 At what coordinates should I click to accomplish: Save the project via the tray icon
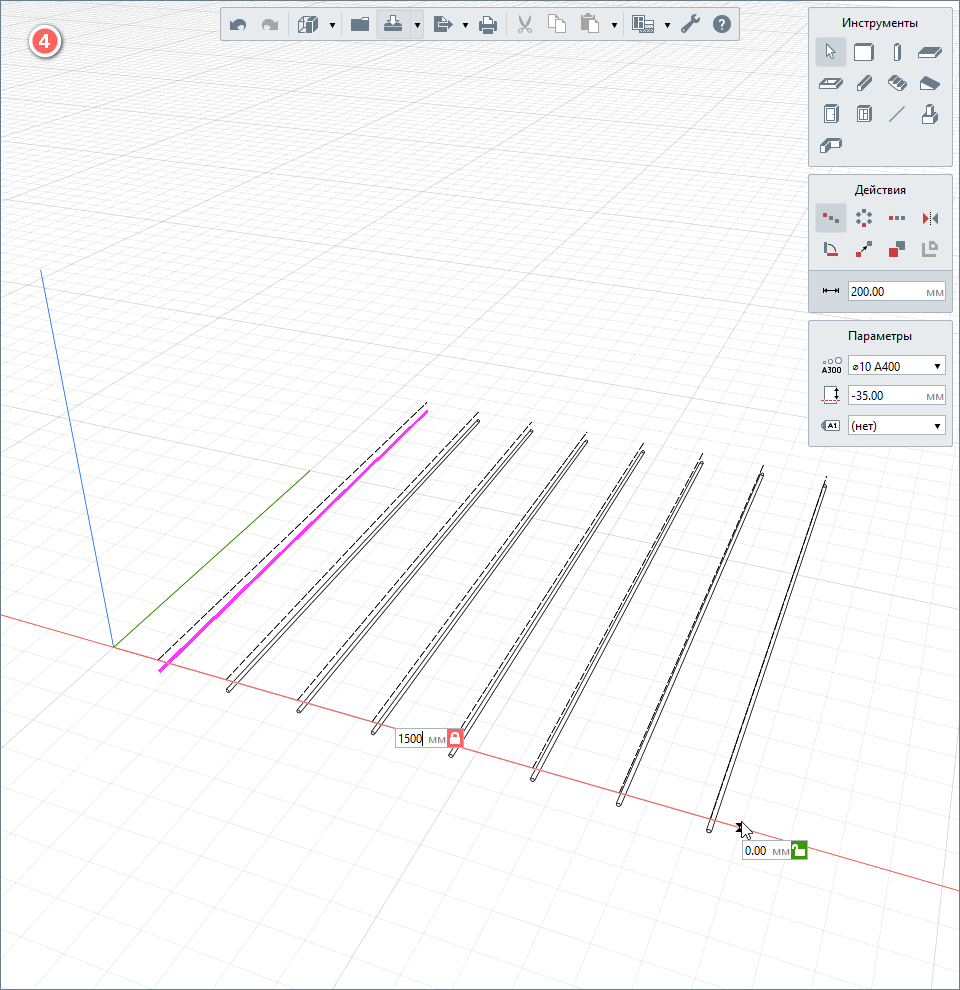click(393, 25)
